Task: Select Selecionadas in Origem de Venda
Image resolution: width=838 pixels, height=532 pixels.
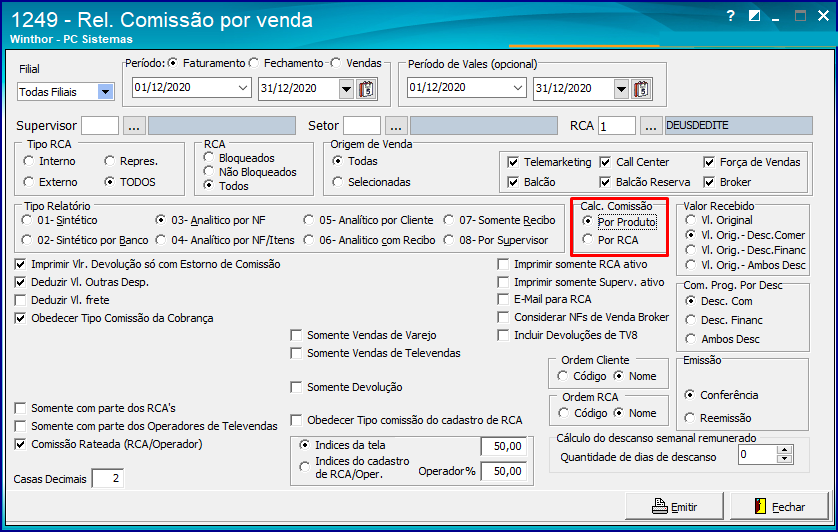Action: [x=337, y=182]
